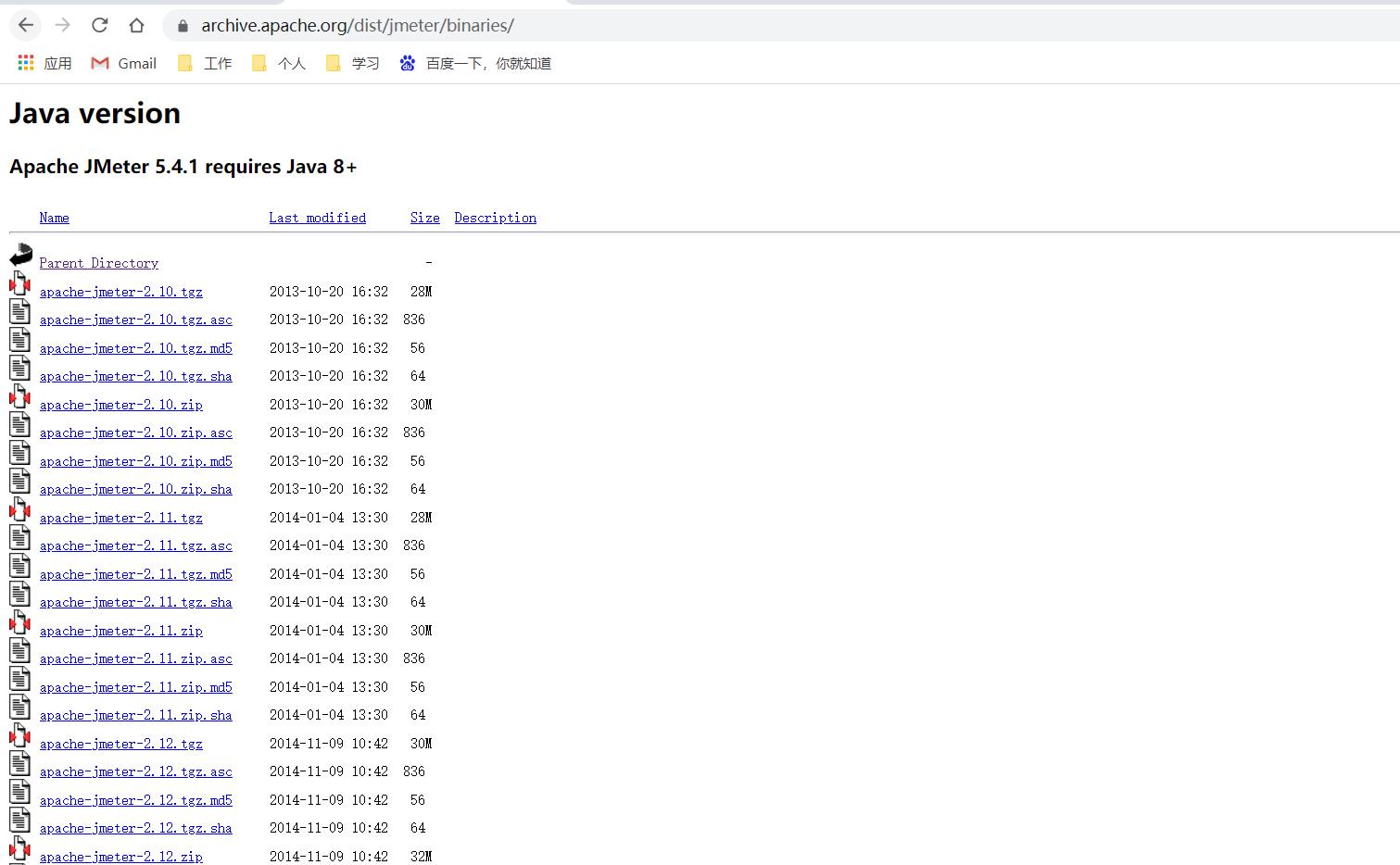Open apache-jmeter-2.11.zip.asc

[x=135, y=658]
